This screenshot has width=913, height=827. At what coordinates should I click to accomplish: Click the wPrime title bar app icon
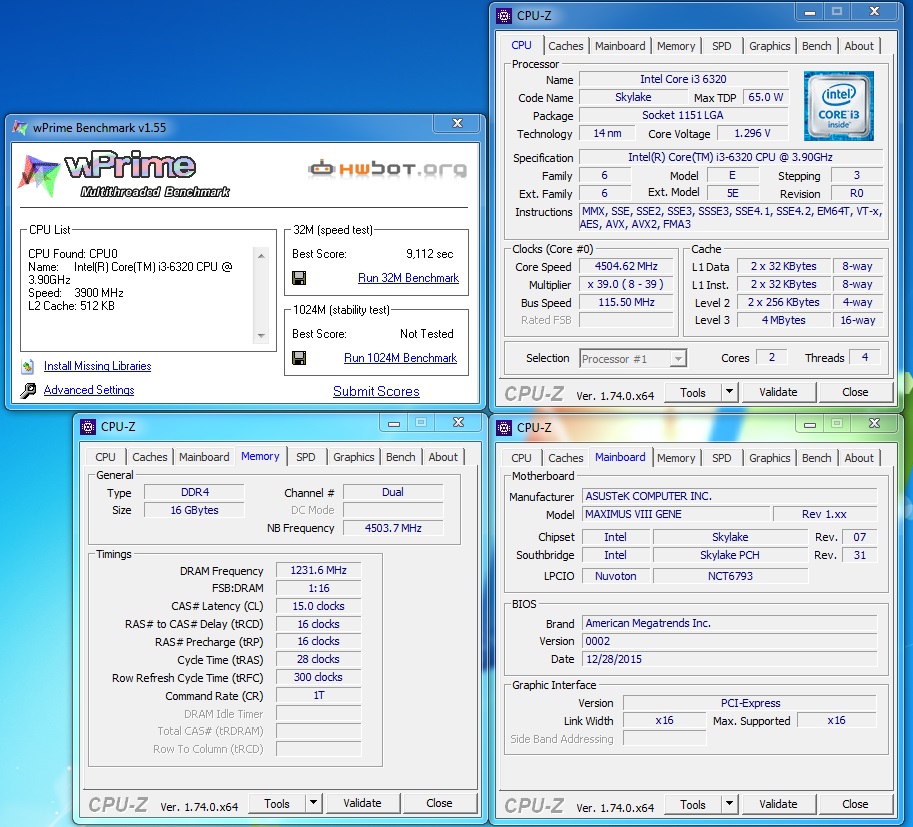pos(20,128)
